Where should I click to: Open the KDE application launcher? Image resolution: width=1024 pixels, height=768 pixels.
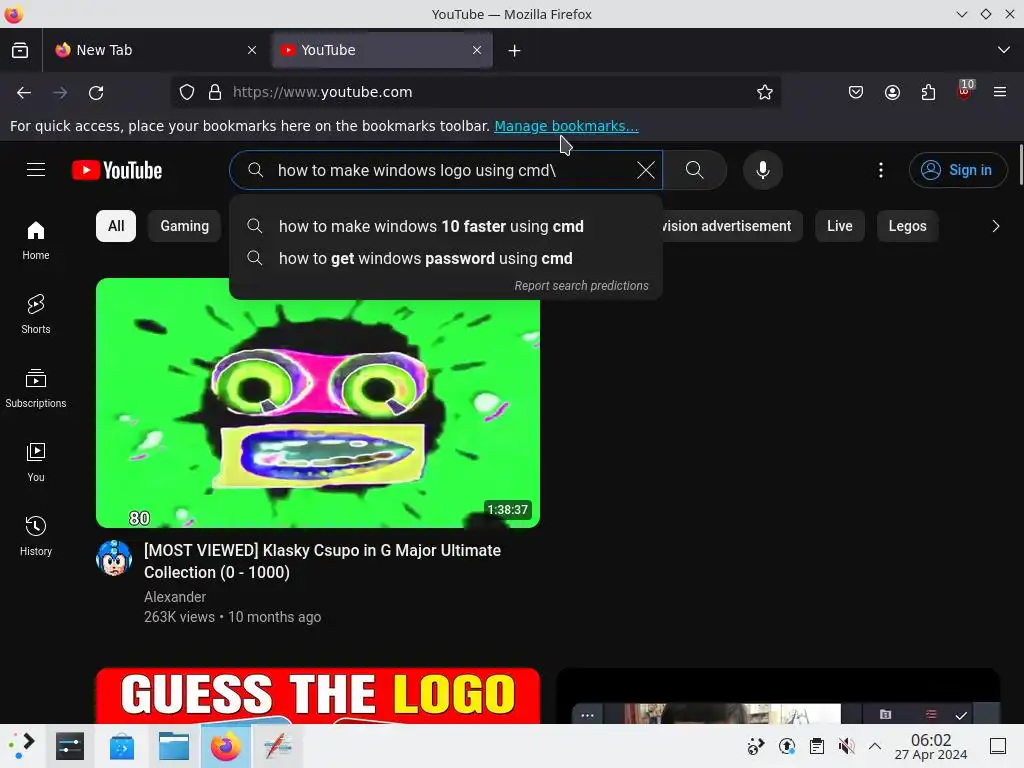[21, 746]
